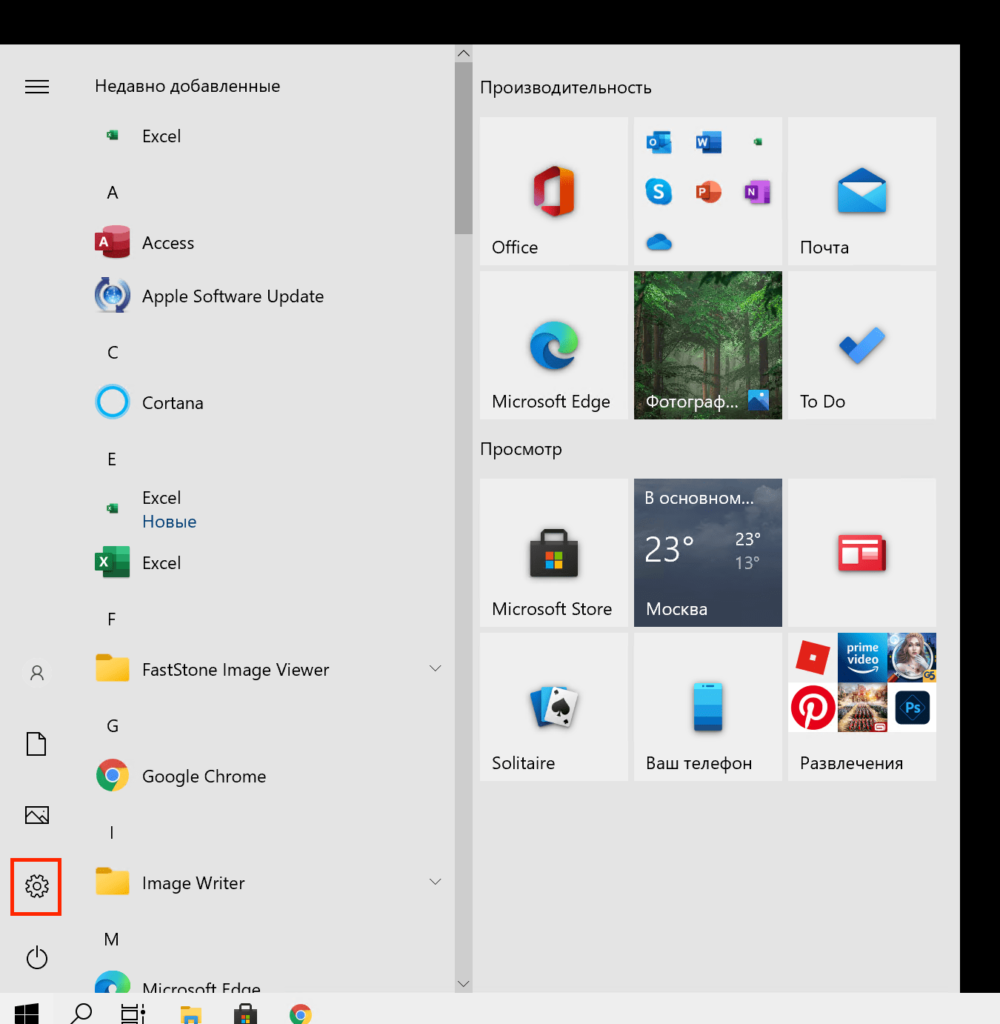Expand the hamburger menu in Start
Image resolution: width=1000 pixels, height=1024 pixels.
pos(37,86)
